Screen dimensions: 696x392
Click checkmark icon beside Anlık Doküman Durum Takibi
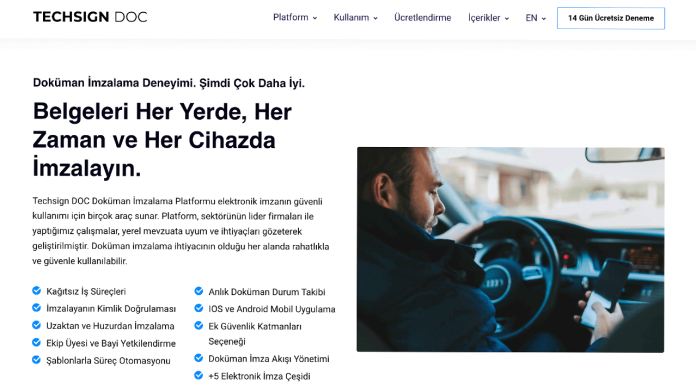click(x=199, y=291)
